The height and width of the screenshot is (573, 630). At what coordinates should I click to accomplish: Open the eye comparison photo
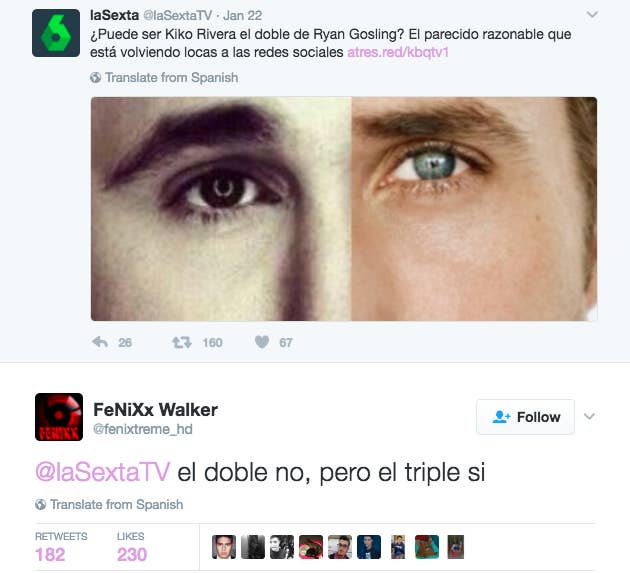344,209
